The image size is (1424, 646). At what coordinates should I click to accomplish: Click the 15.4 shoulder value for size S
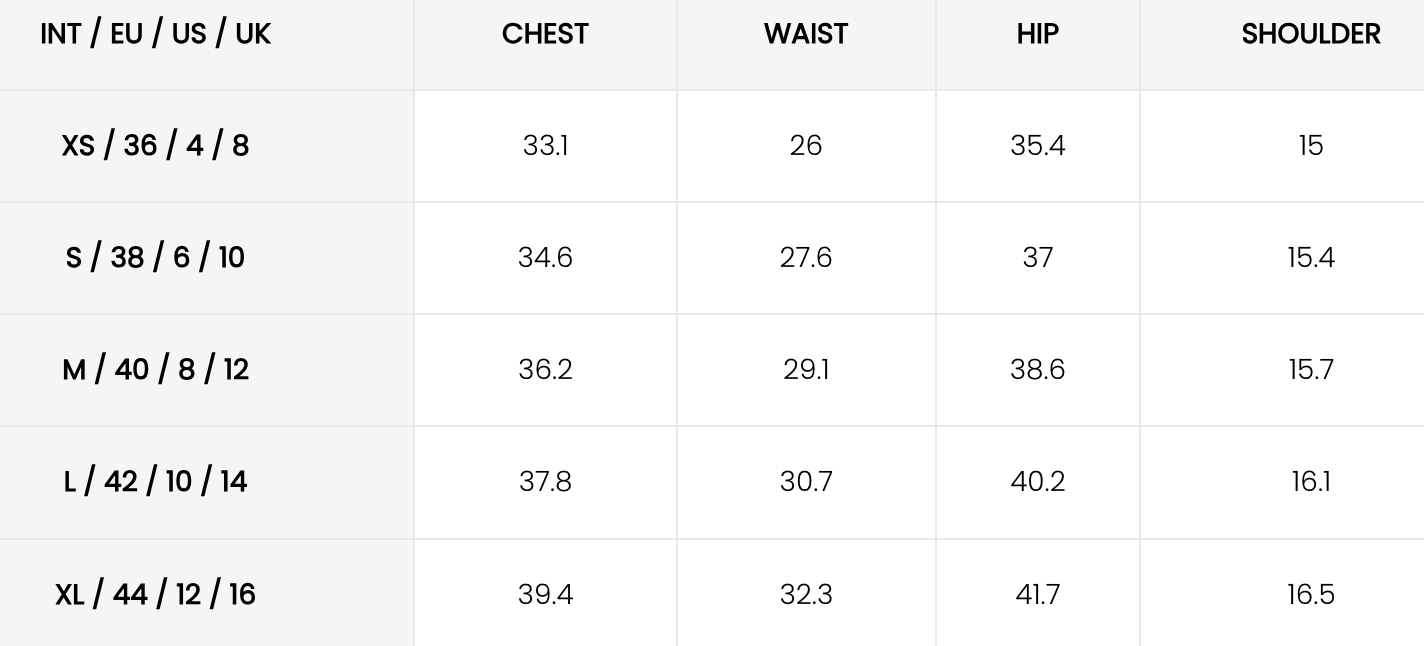tap(1311, 258)
